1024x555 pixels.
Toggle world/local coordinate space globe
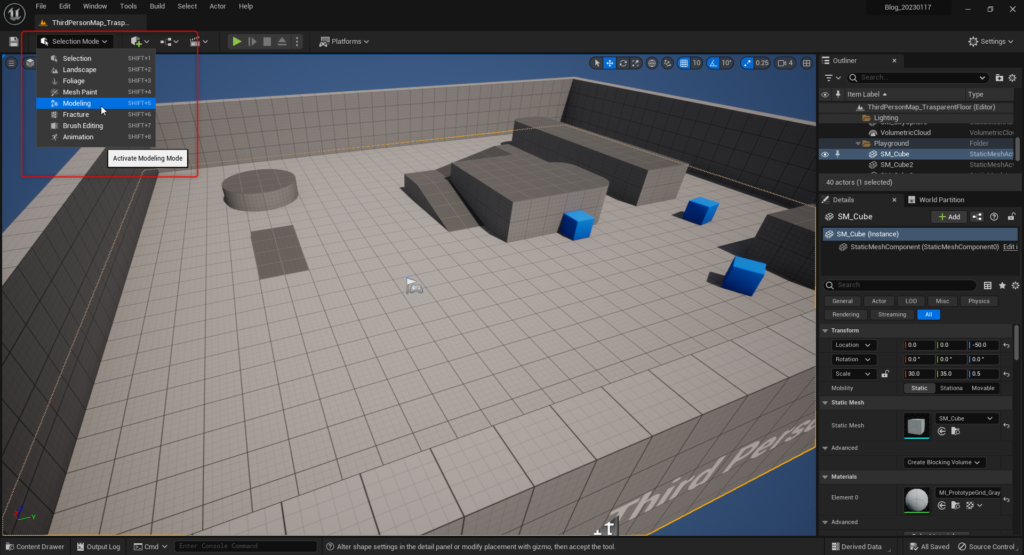[x=652, y=63]
